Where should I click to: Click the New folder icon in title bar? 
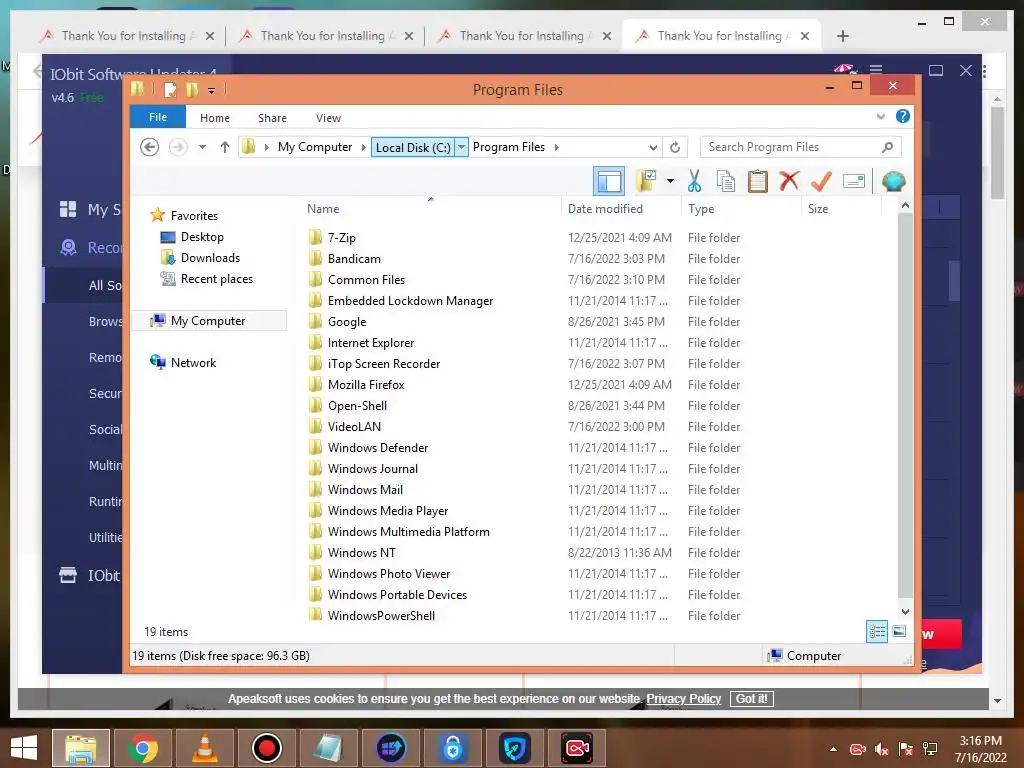[192, 89]
